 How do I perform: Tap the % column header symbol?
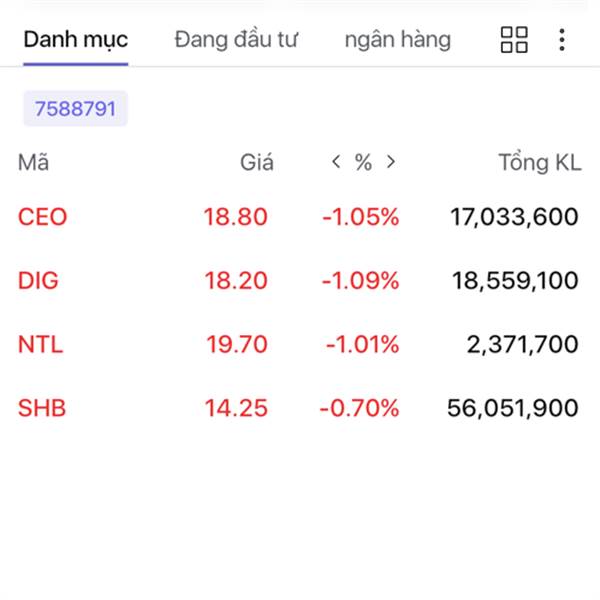[x=363, y=162]
